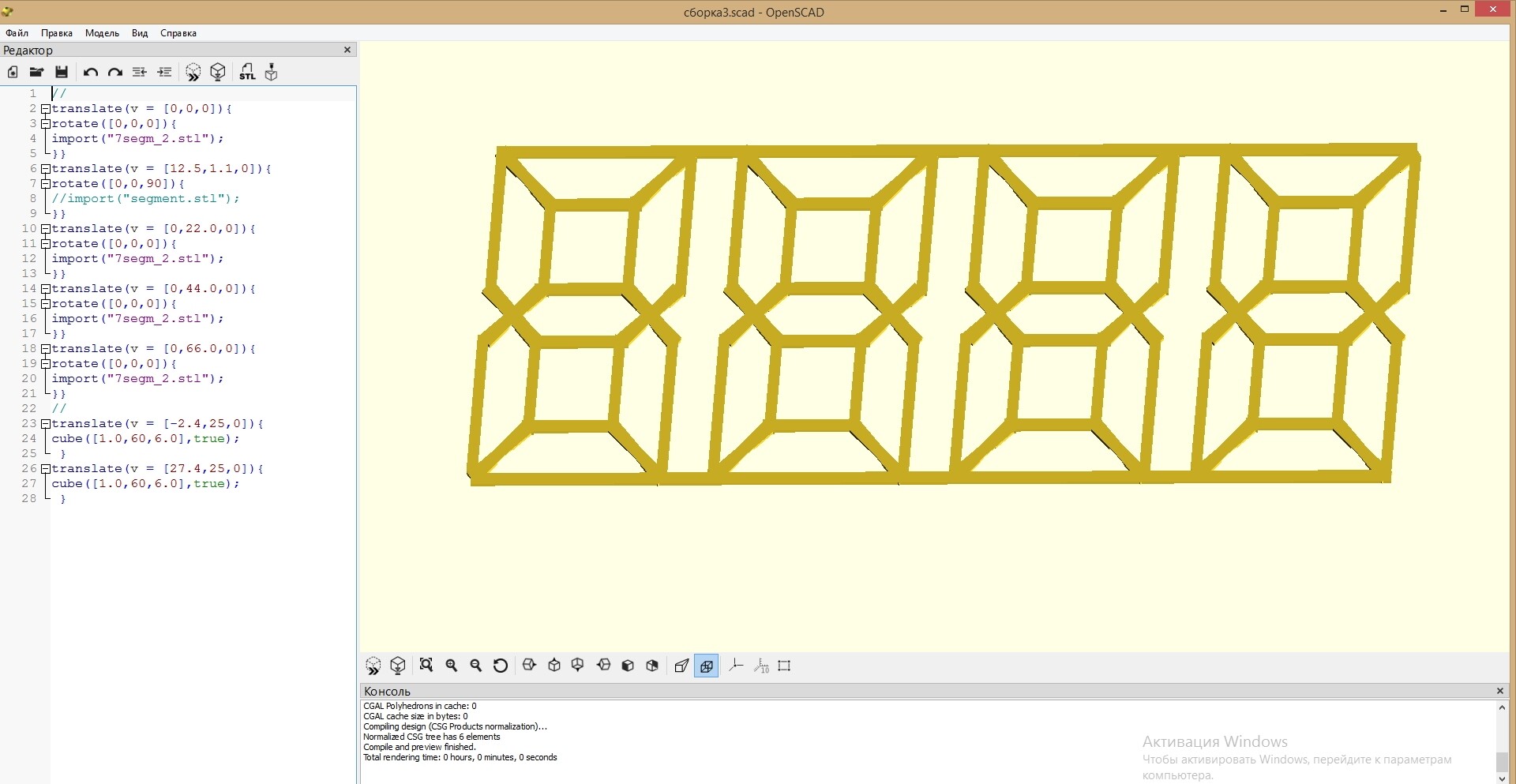This screenshot has height=784, width=1516.
Task: Toggle Perspective projection view button
Action: click(x=681, y=666)
